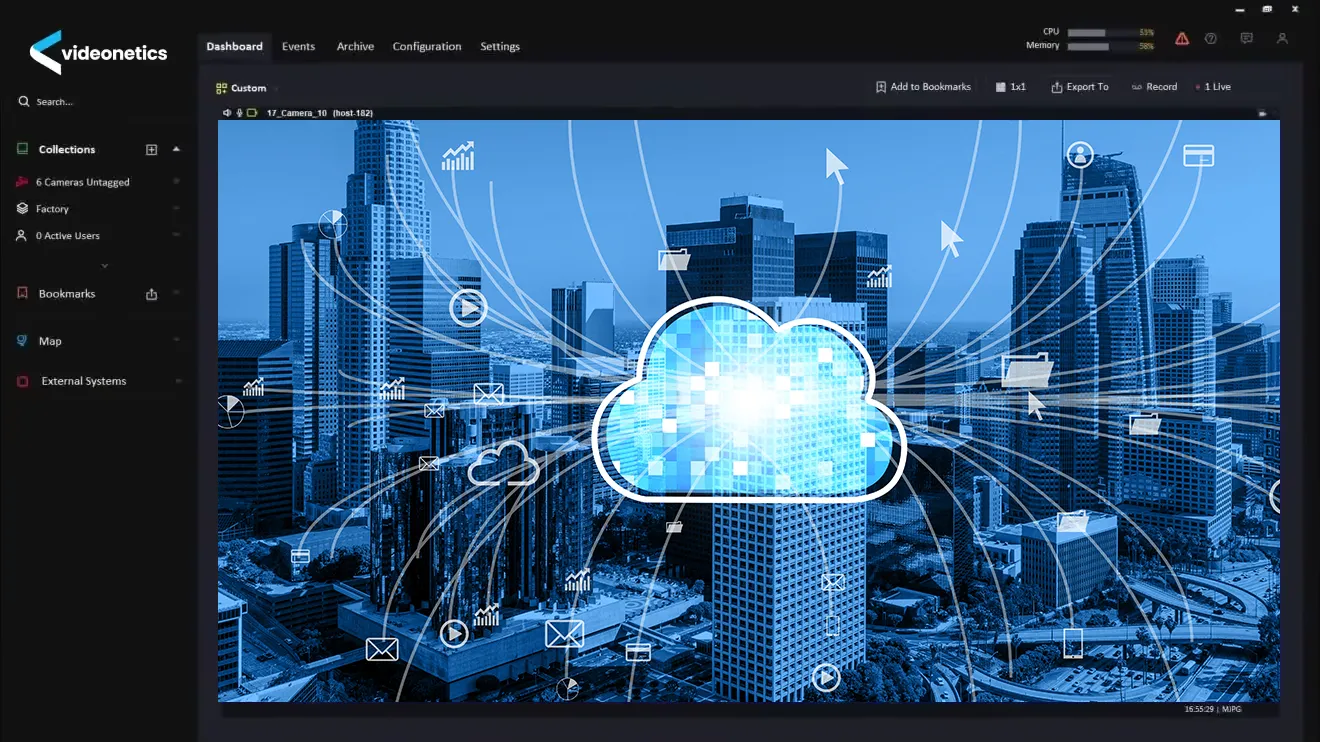Open the user profile icon
This screenshot has width=1320, height=742.
pos(1282,39)
